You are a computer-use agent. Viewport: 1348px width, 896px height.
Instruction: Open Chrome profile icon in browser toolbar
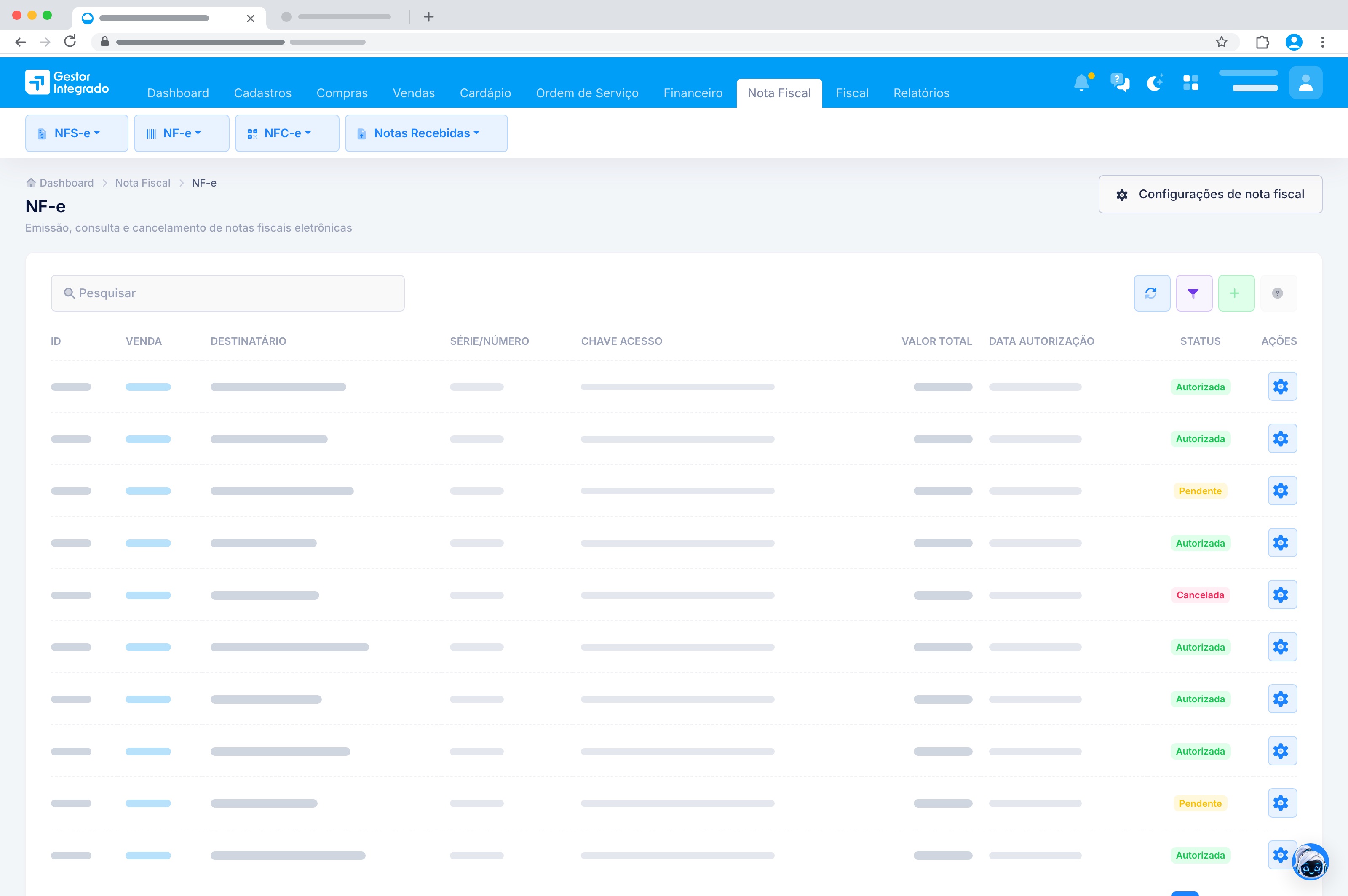1294,42
